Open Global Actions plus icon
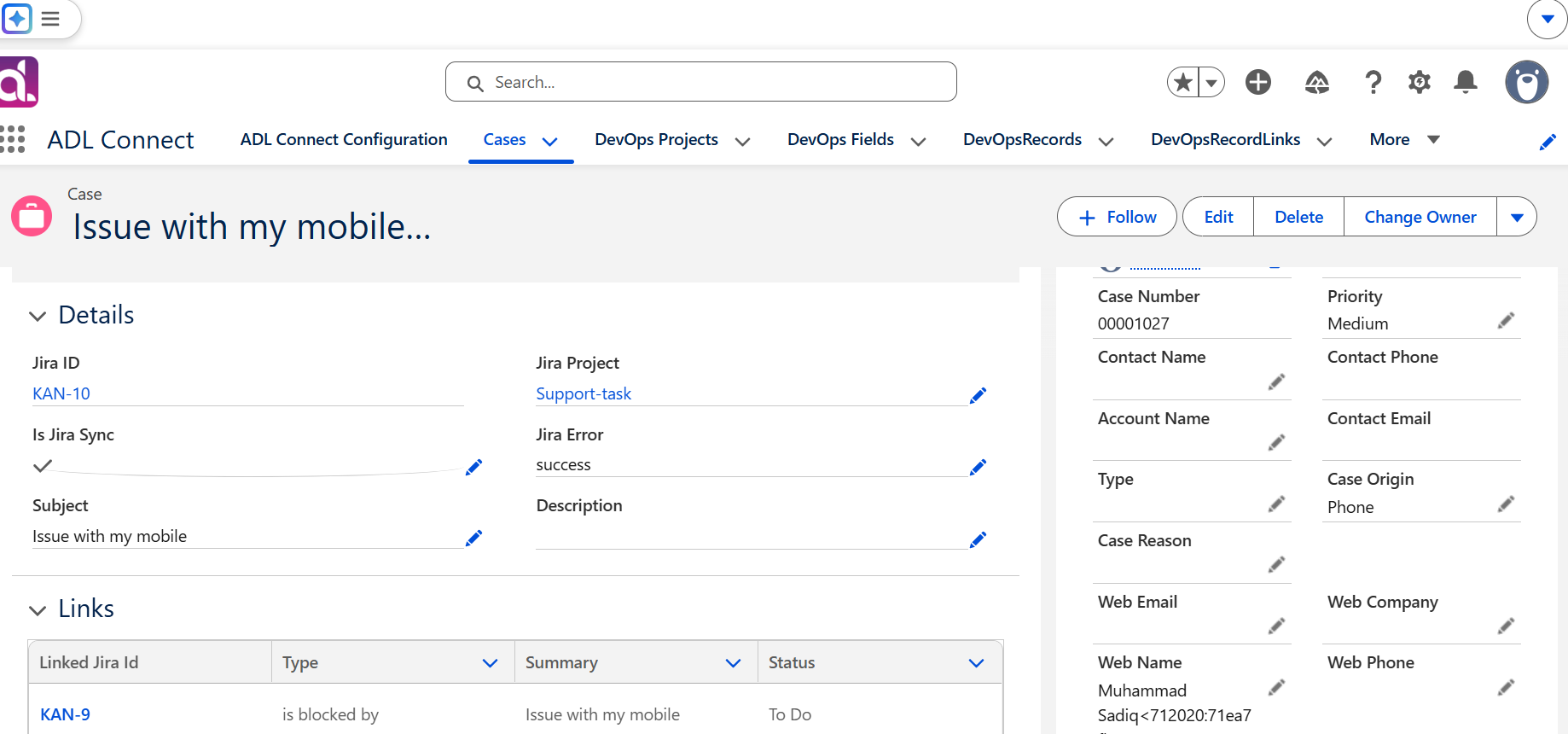The width and height of the screenshot is (1568, 734). tap(1258, 82)
